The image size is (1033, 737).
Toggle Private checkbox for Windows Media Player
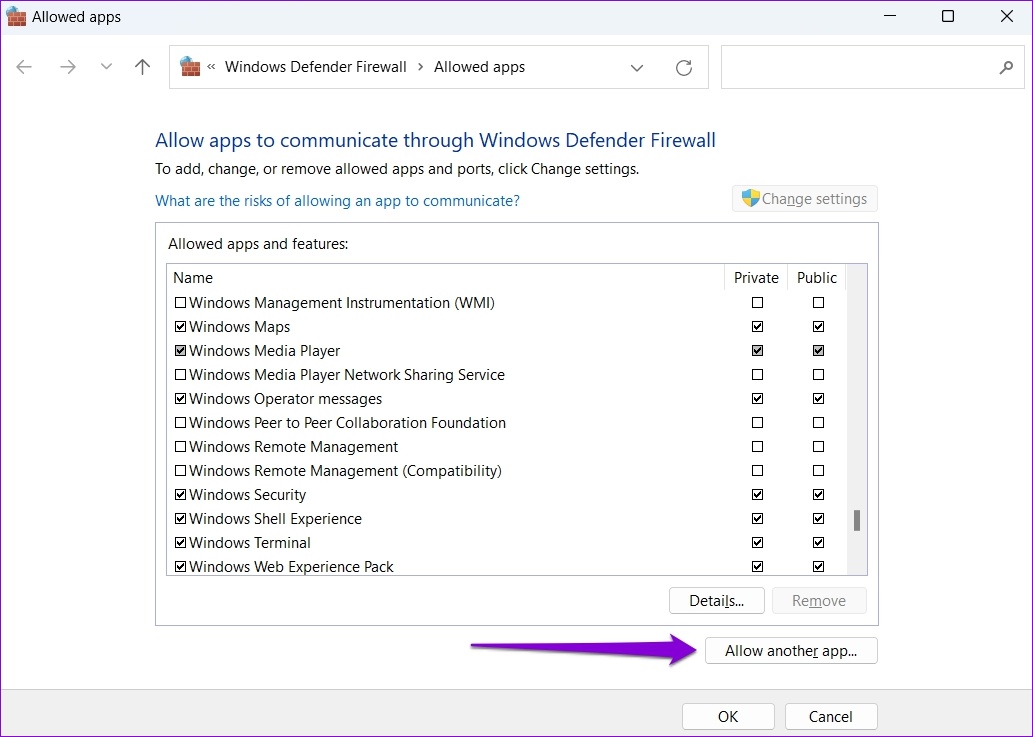click(758, 350)
